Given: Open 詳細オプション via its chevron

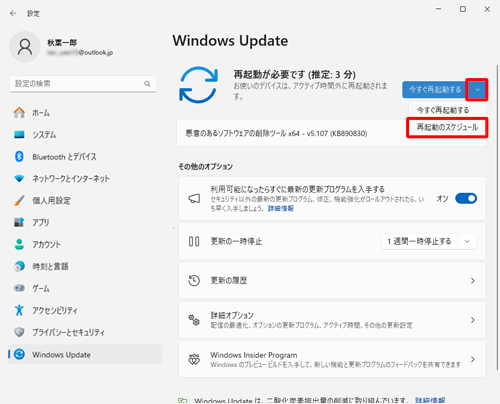Looking at the screenshot, I should click(x=473, y=320).
